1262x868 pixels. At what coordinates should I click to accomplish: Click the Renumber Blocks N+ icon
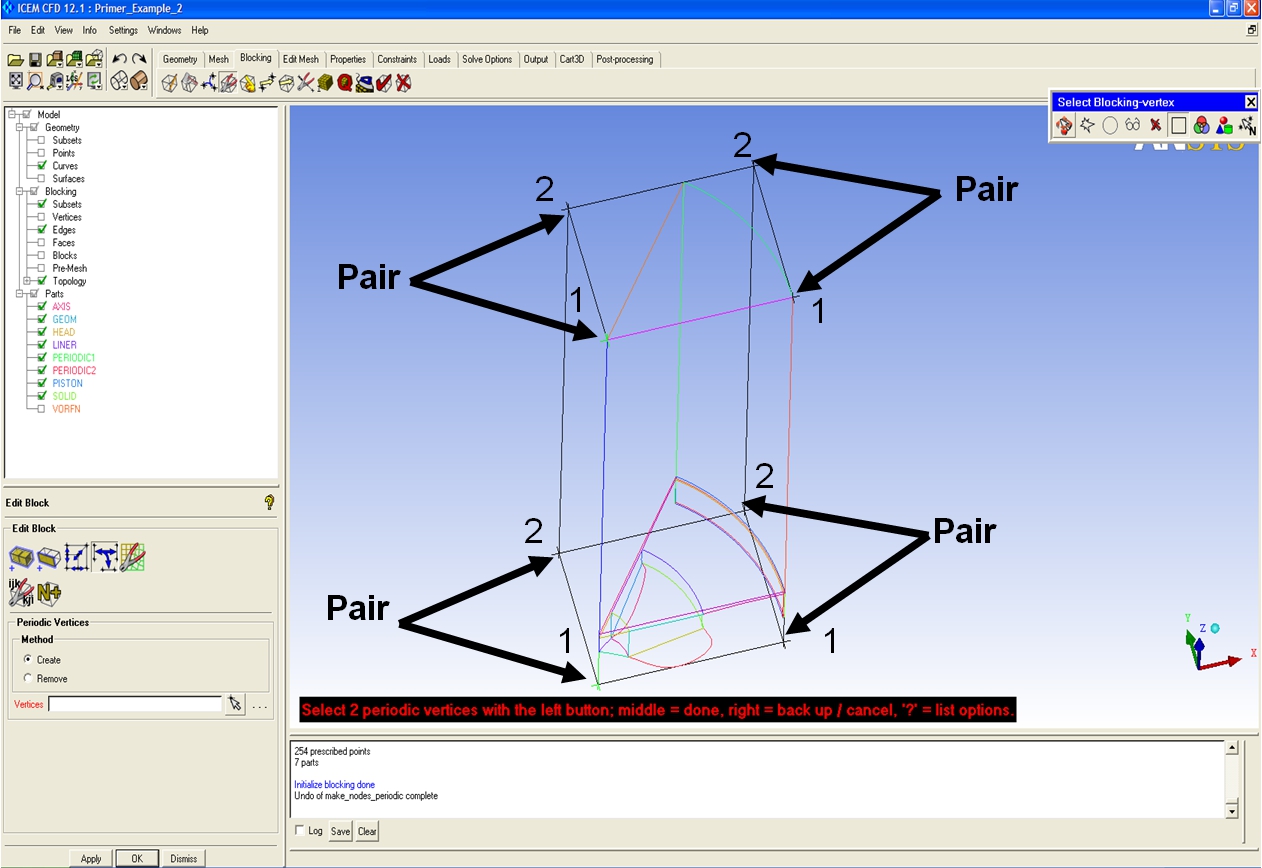(49, 593)
